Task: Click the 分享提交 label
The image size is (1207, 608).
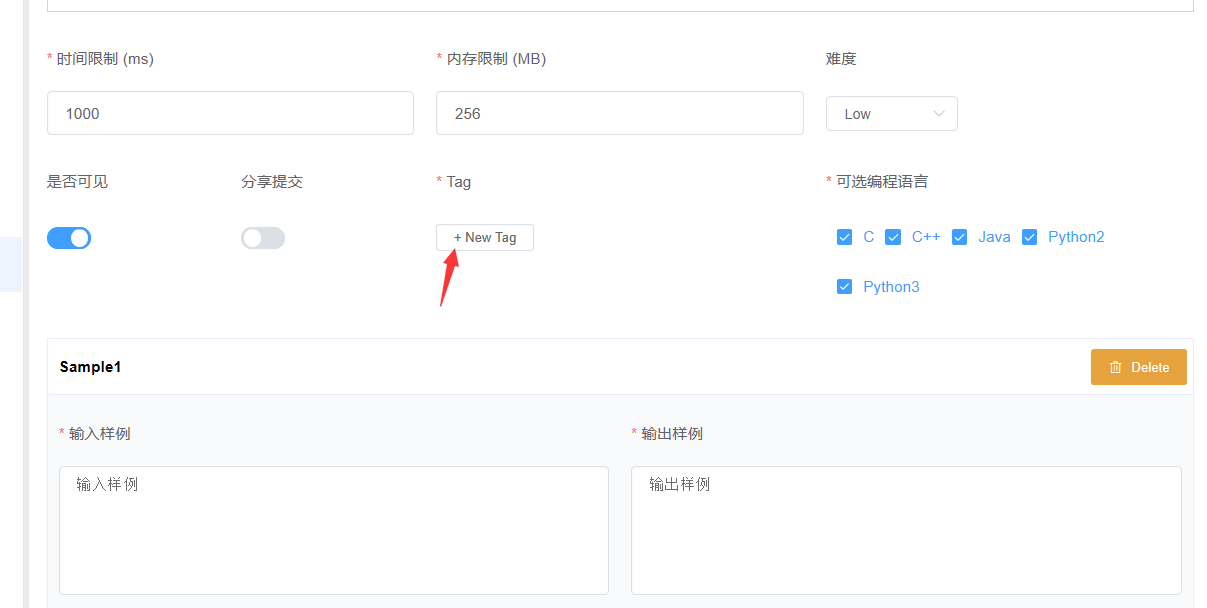Action: click(x=271, y=182)
